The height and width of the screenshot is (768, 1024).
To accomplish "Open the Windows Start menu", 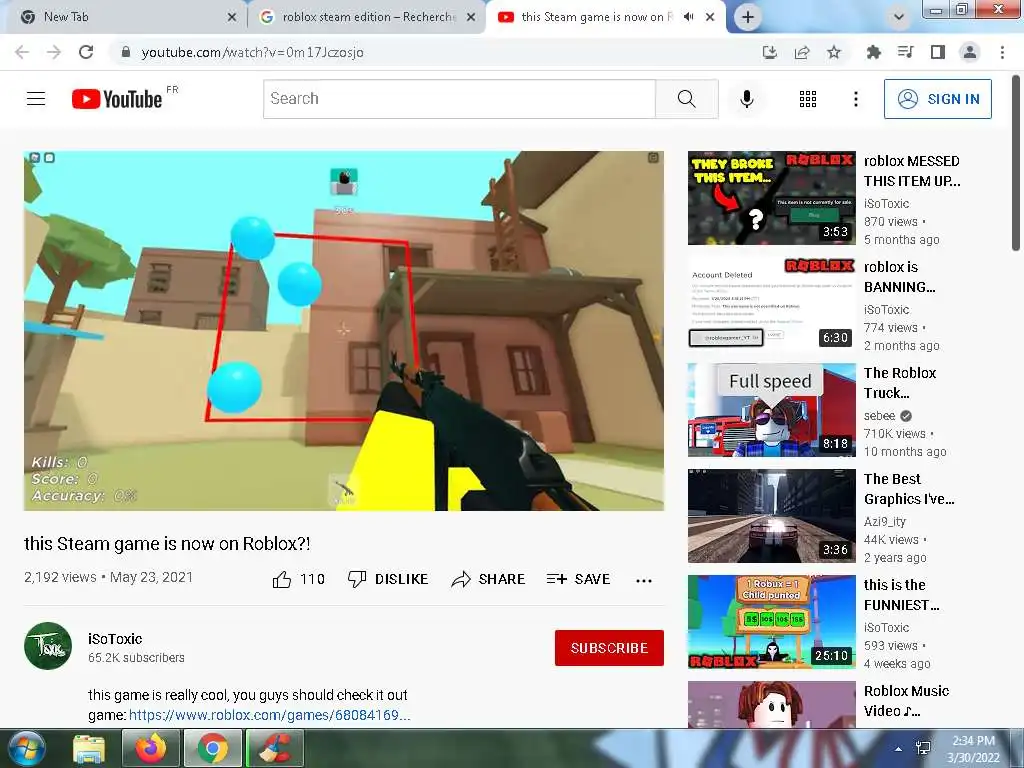I will point(25,749).
